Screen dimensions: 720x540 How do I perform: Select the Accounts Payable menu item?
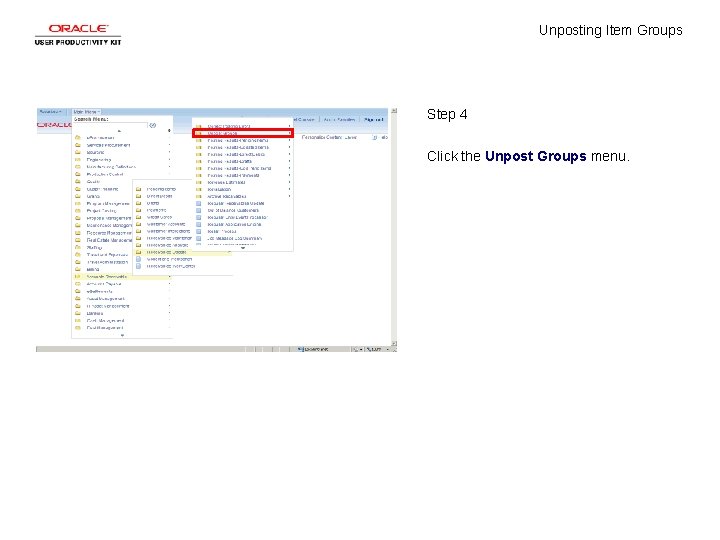(104, 284)
